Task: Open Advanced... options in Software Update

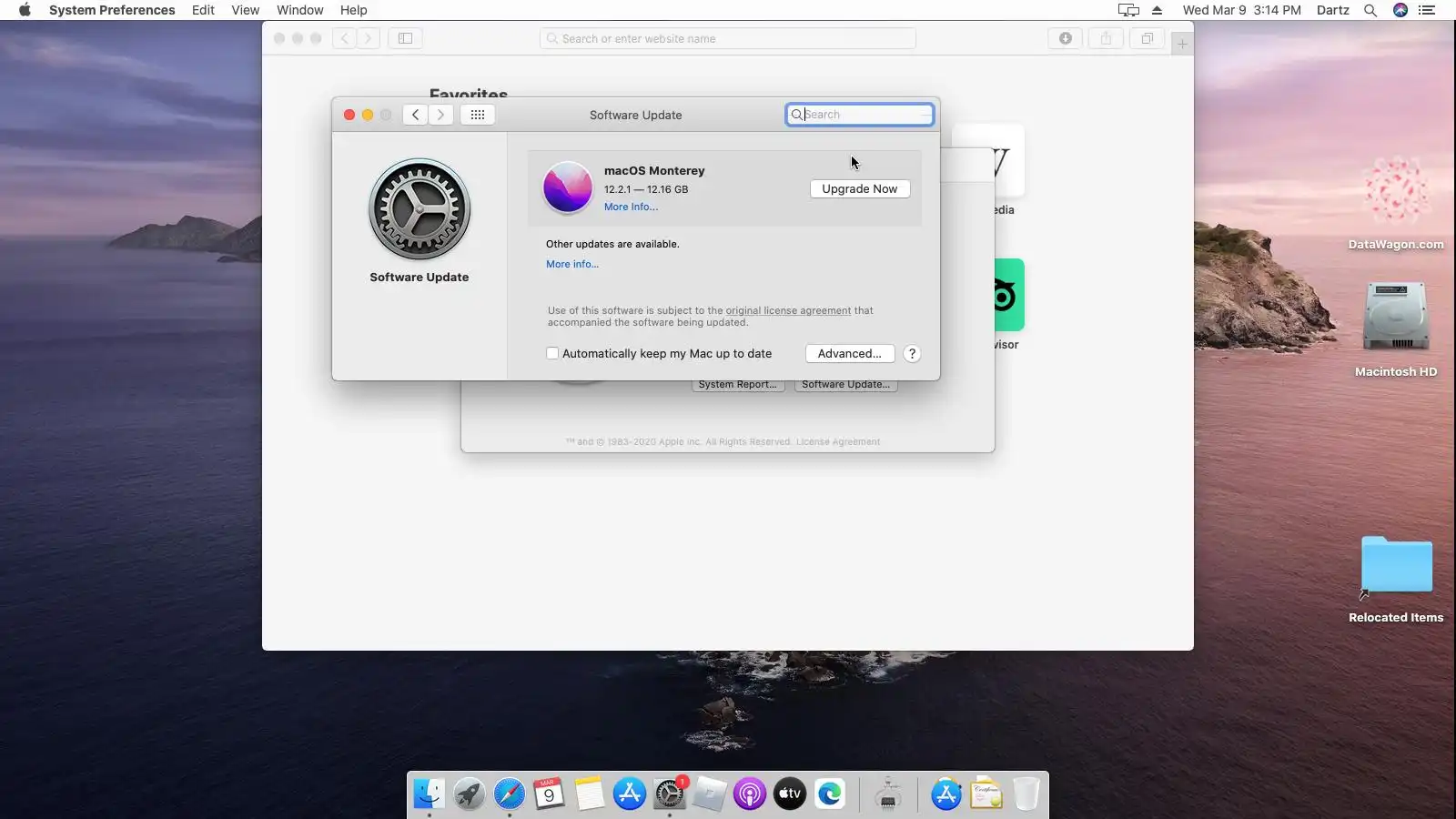Action: pos(850,354)
